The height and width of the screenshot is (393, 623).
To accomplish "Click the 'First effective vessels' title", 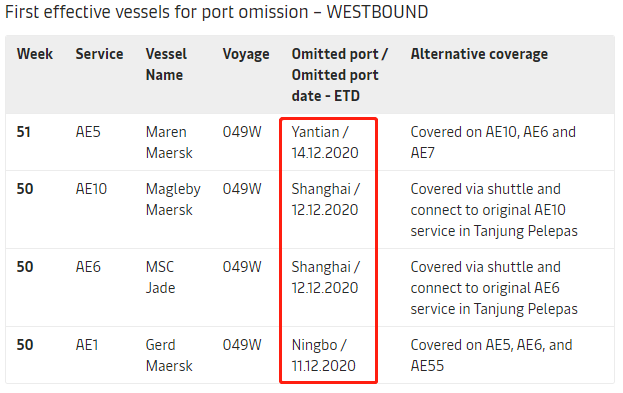I will (x=217, y=12).
